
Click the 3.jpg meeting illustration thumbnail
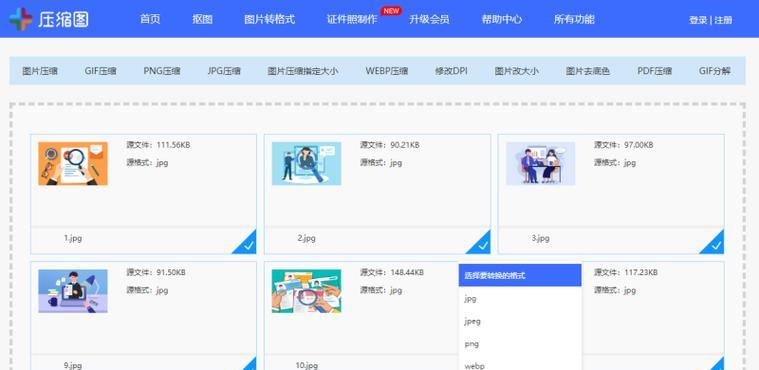pyautogui.click(x=541, y=164)
